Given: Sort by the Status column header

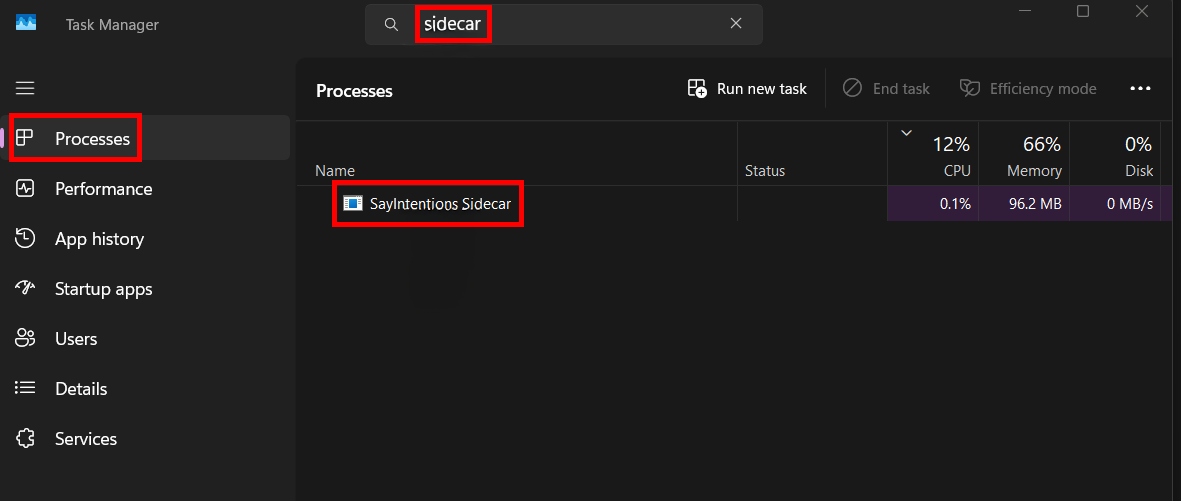Looking at the screenshot, I should 812,154.
